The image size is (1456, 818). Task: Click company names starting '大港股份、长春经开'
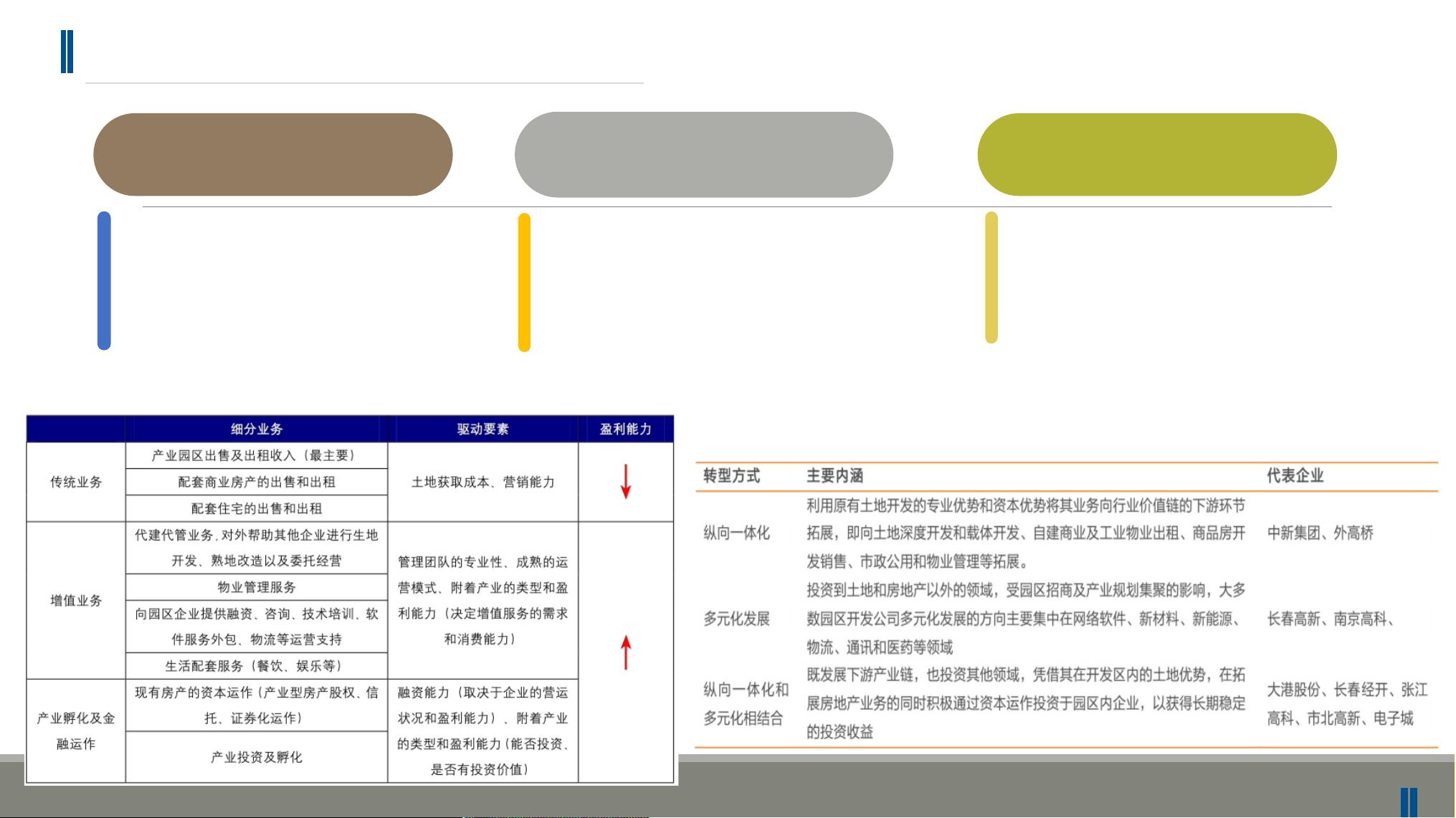click(x=1347, y=704)
